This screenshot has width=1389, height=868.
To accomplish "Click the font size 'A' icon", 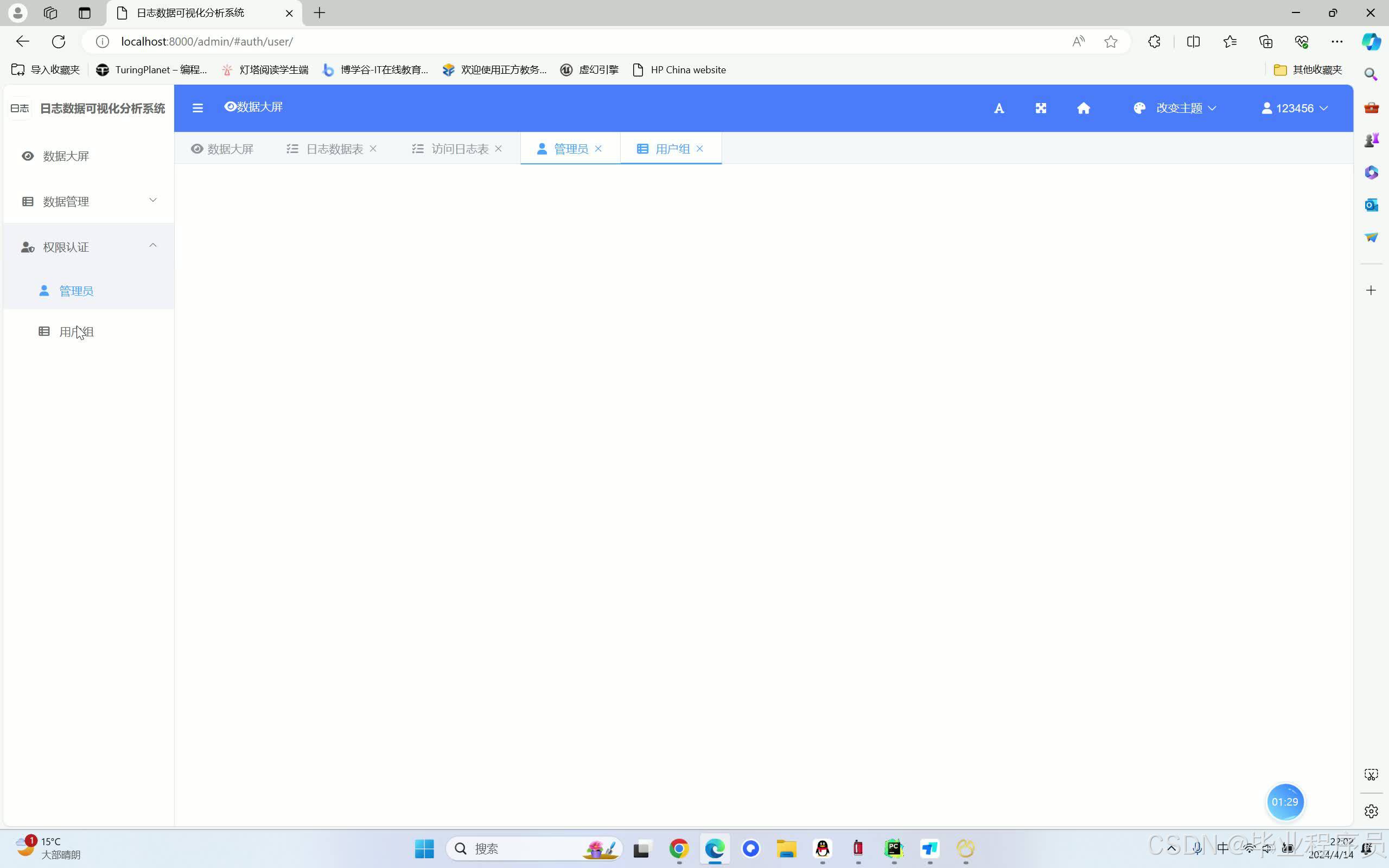I will [999, 108].
